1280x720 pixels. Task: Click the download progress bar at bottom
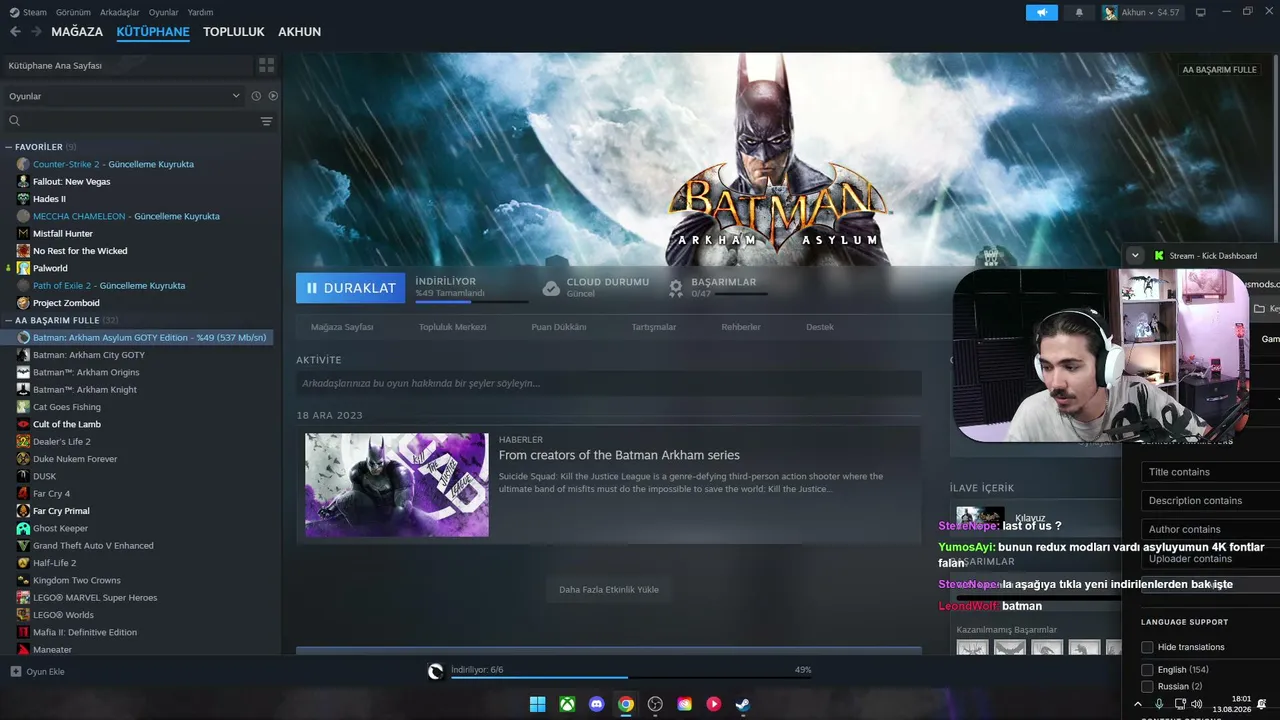630,677
